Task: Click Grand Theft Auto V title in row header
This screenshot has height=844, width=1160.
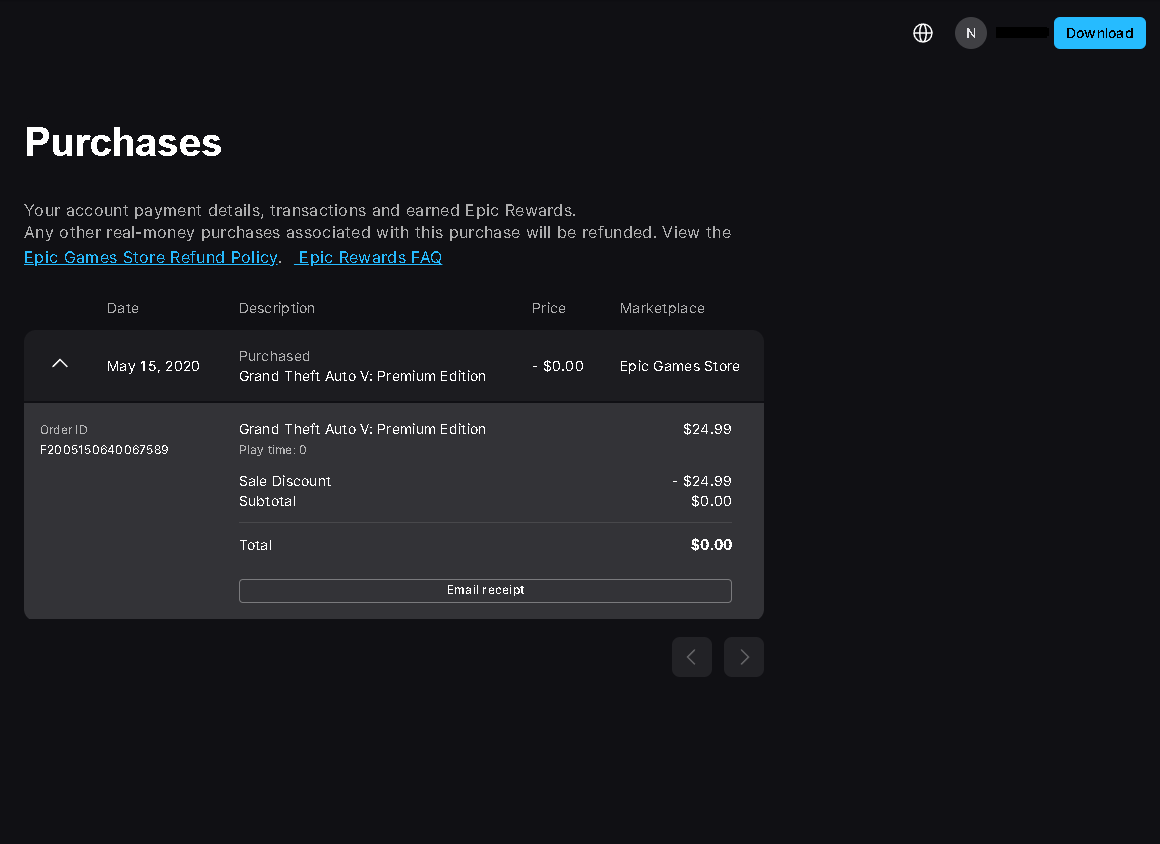Action: [362, 377]
